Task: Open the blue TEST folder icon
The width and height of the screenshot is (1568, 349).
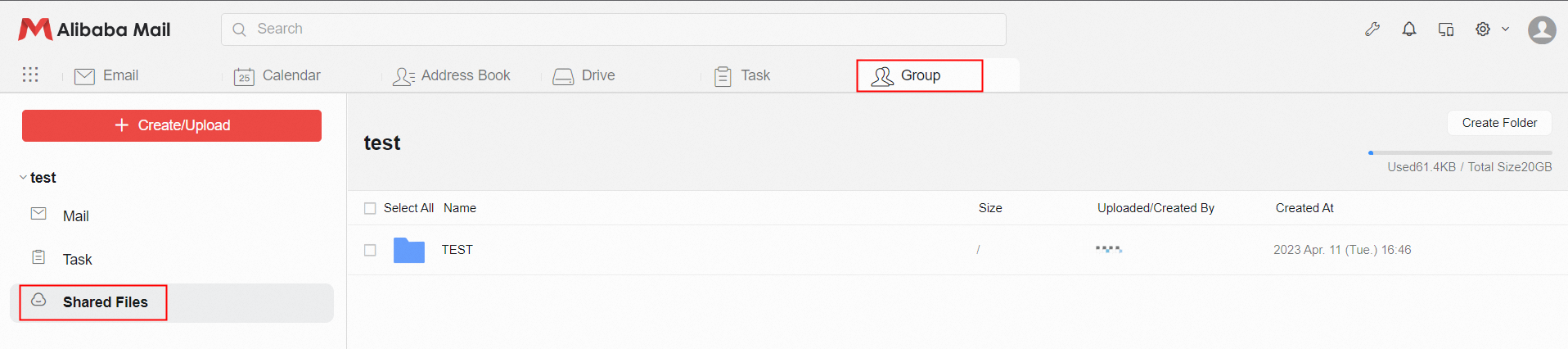Action: point(408,250)
